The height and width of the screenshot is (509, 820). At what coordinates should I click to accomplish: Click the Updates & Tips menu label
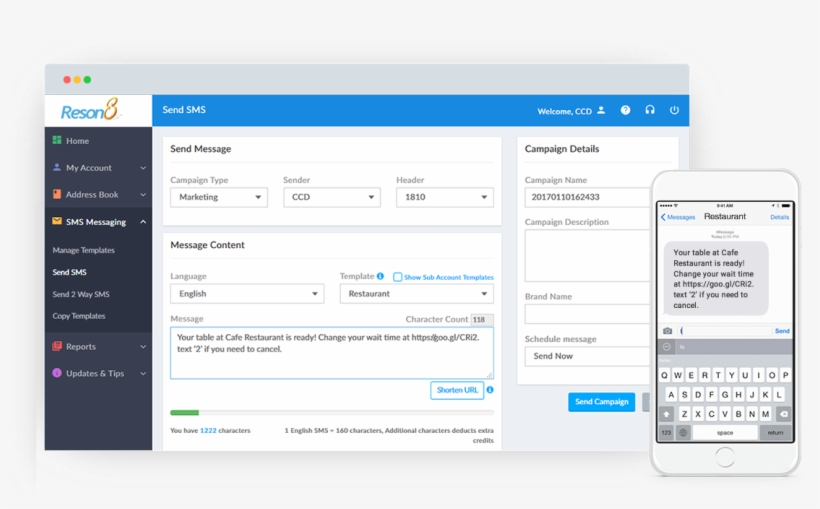tap(95, 374)
